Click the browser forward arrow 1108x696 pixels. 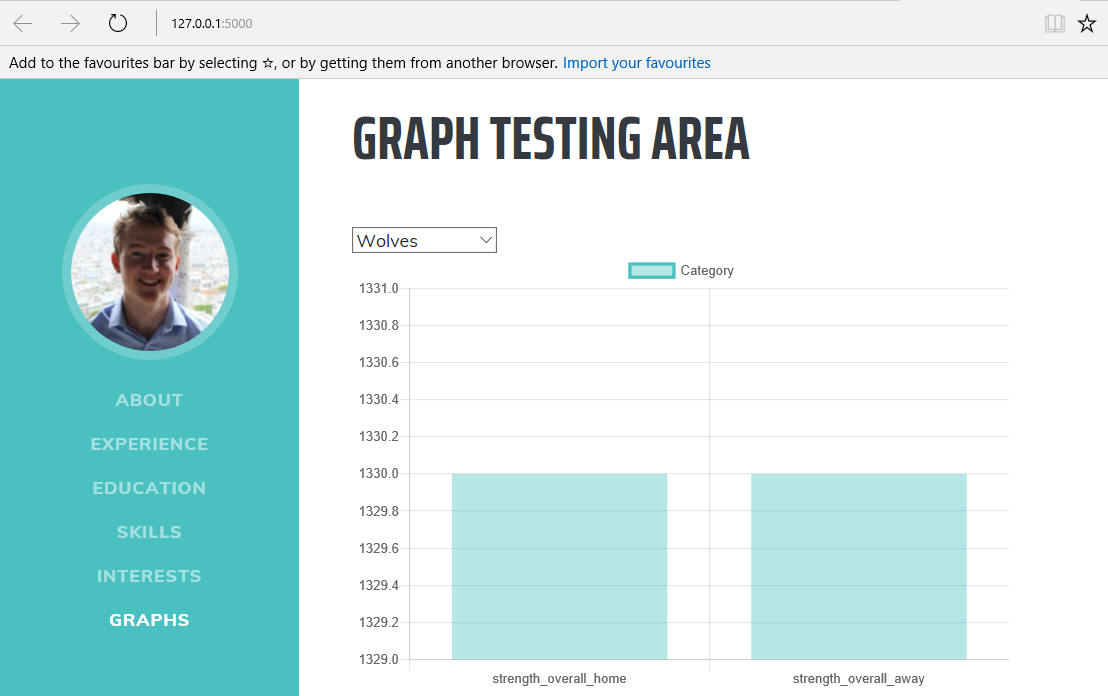coord(70,24)
